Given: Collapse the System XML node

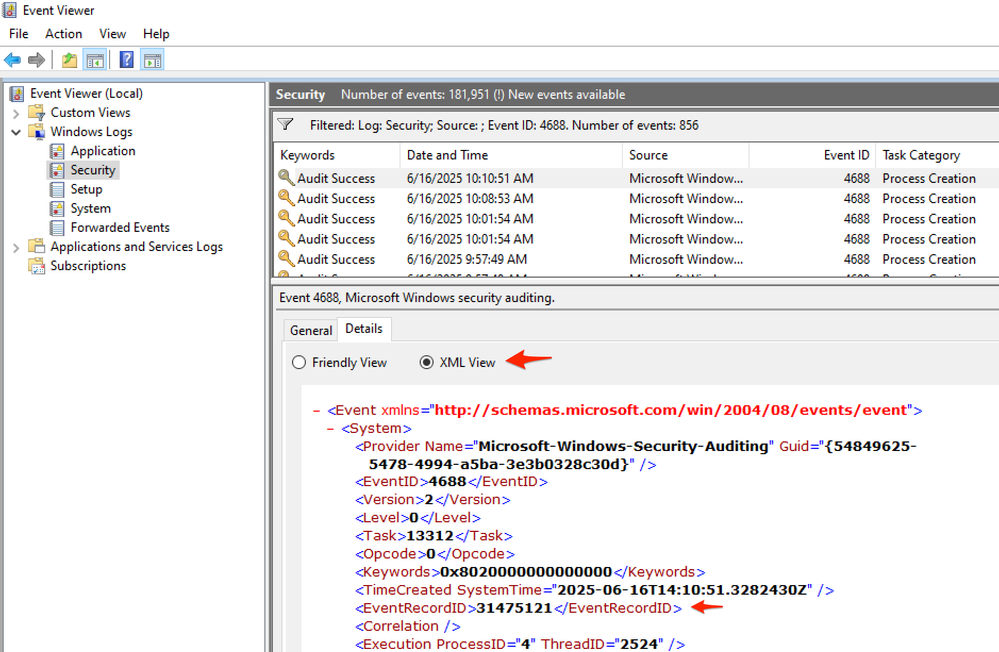Looking at the screenshot, I should coord(331,428).
